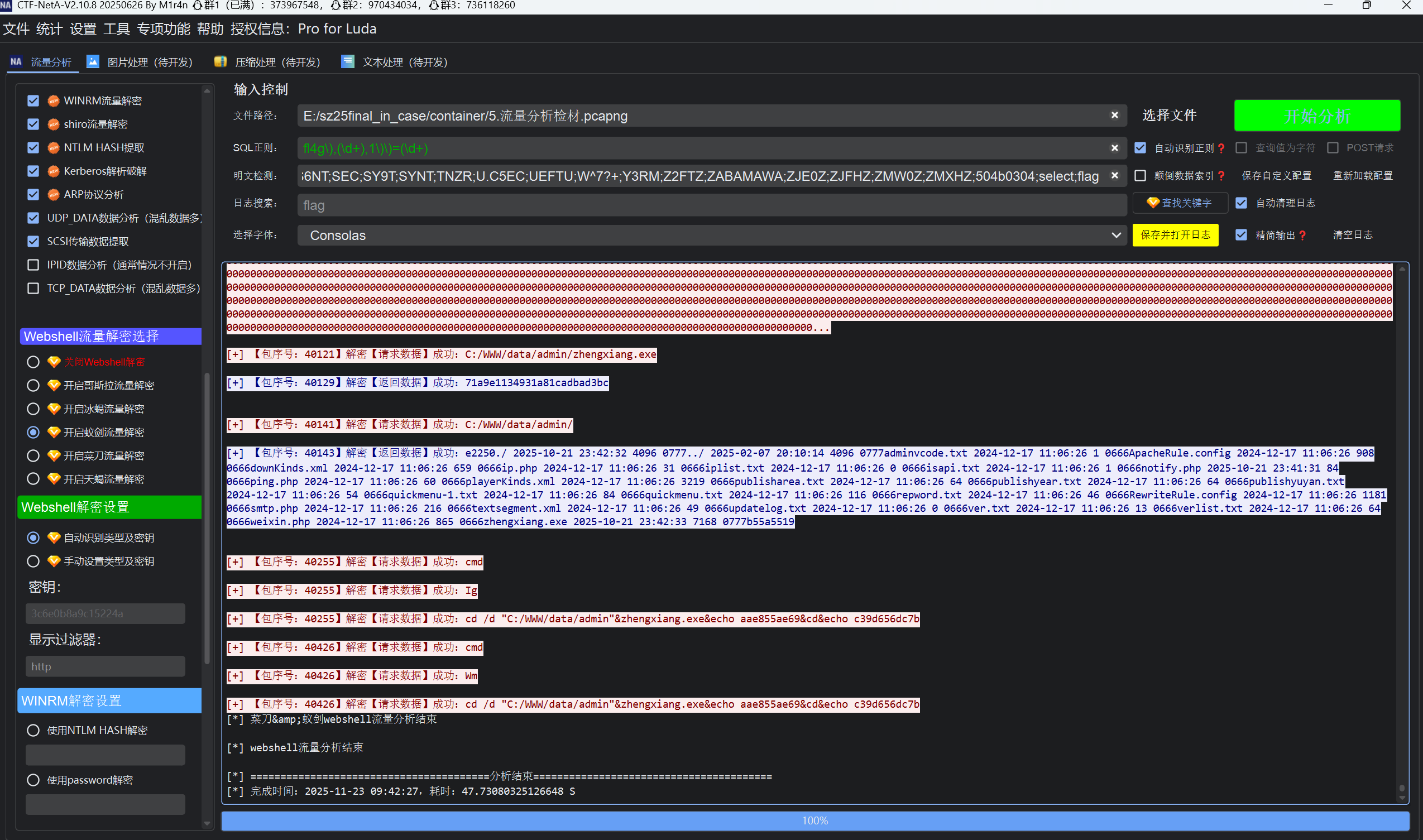This screenshot has height=840, width=1423.
Task: Enable the IPID数据分析 checkbox
Action: [33, 265]
